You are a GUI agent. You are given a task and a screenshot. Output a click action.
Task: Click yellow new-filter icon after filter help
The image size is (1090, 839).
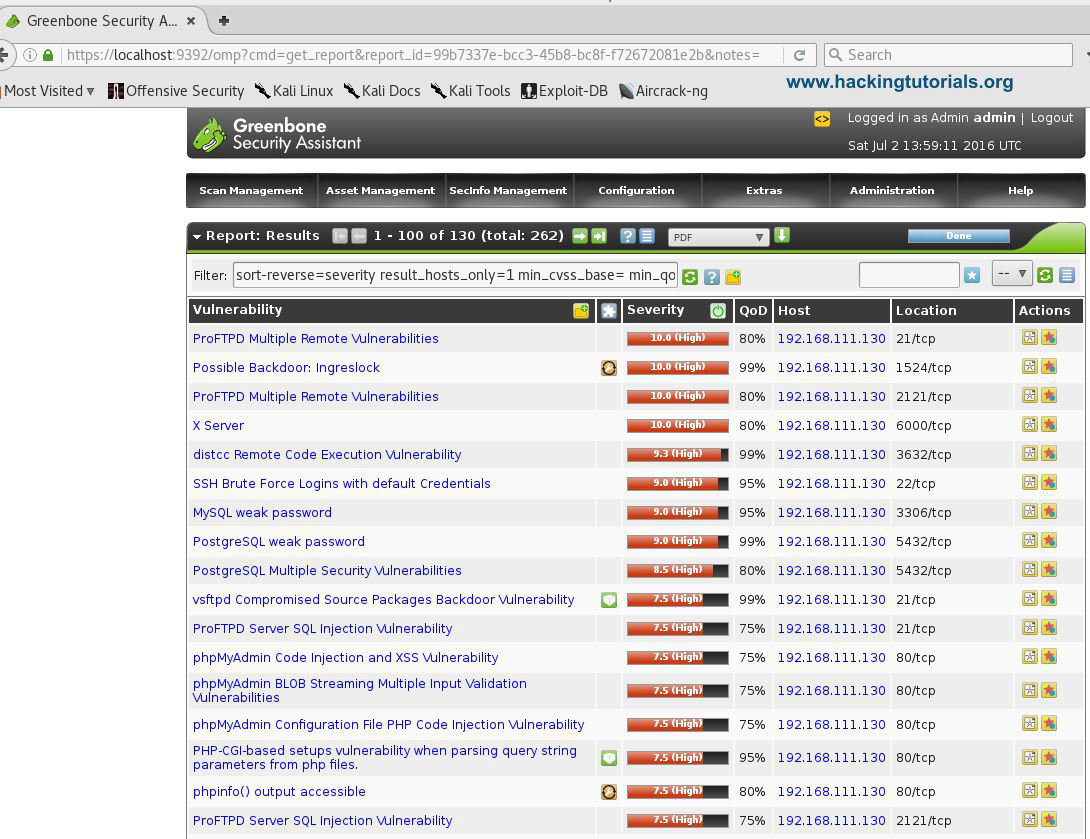click(733, 277)
